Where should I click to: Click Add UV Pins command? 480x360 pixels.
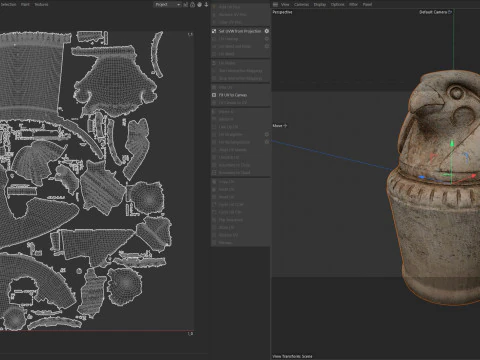[229, 7]
